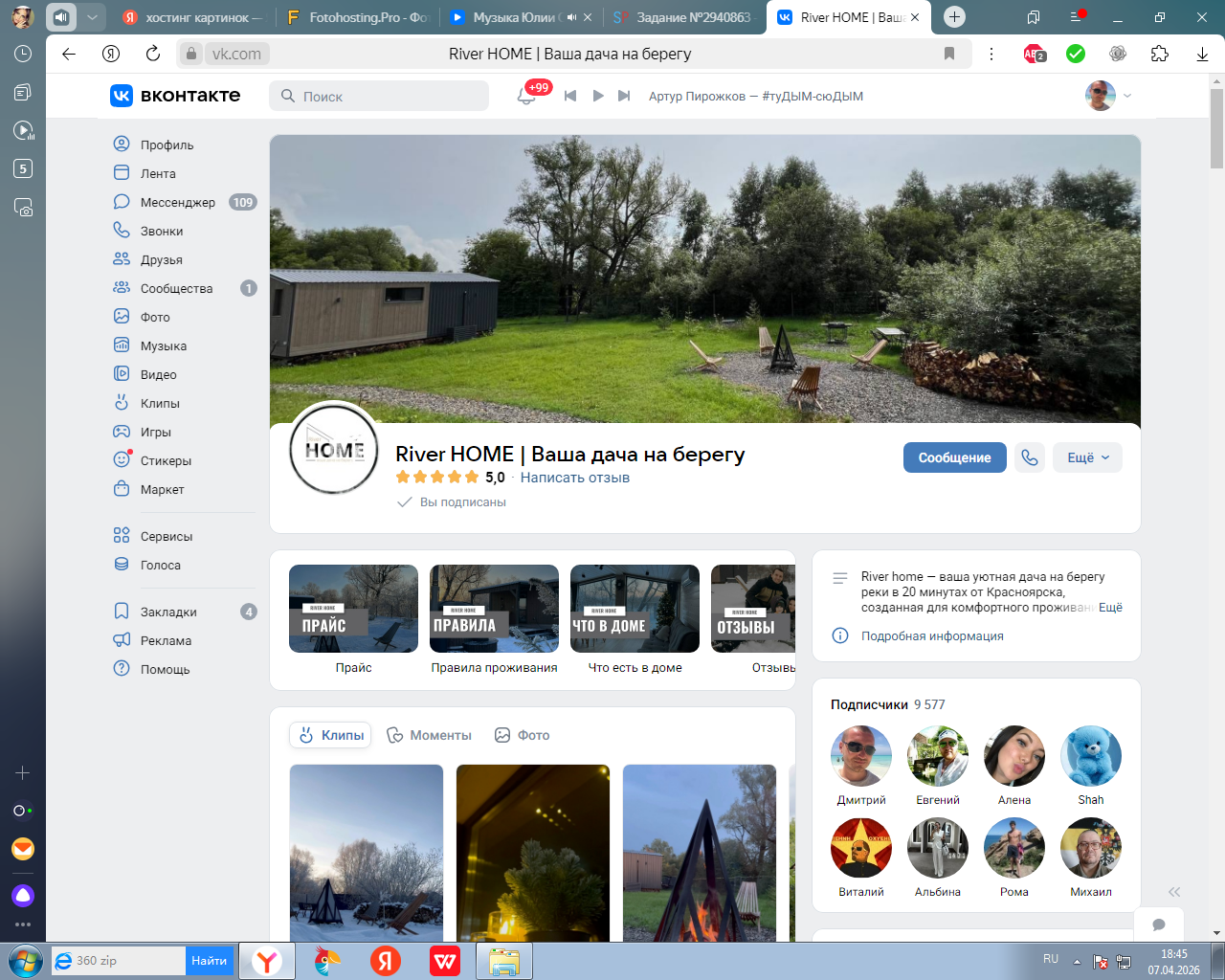Image resolution: width=1225 pixels, height=980 pixels.
Task: Switch to the Моменты tab
Action: click(x=429, y=735)
